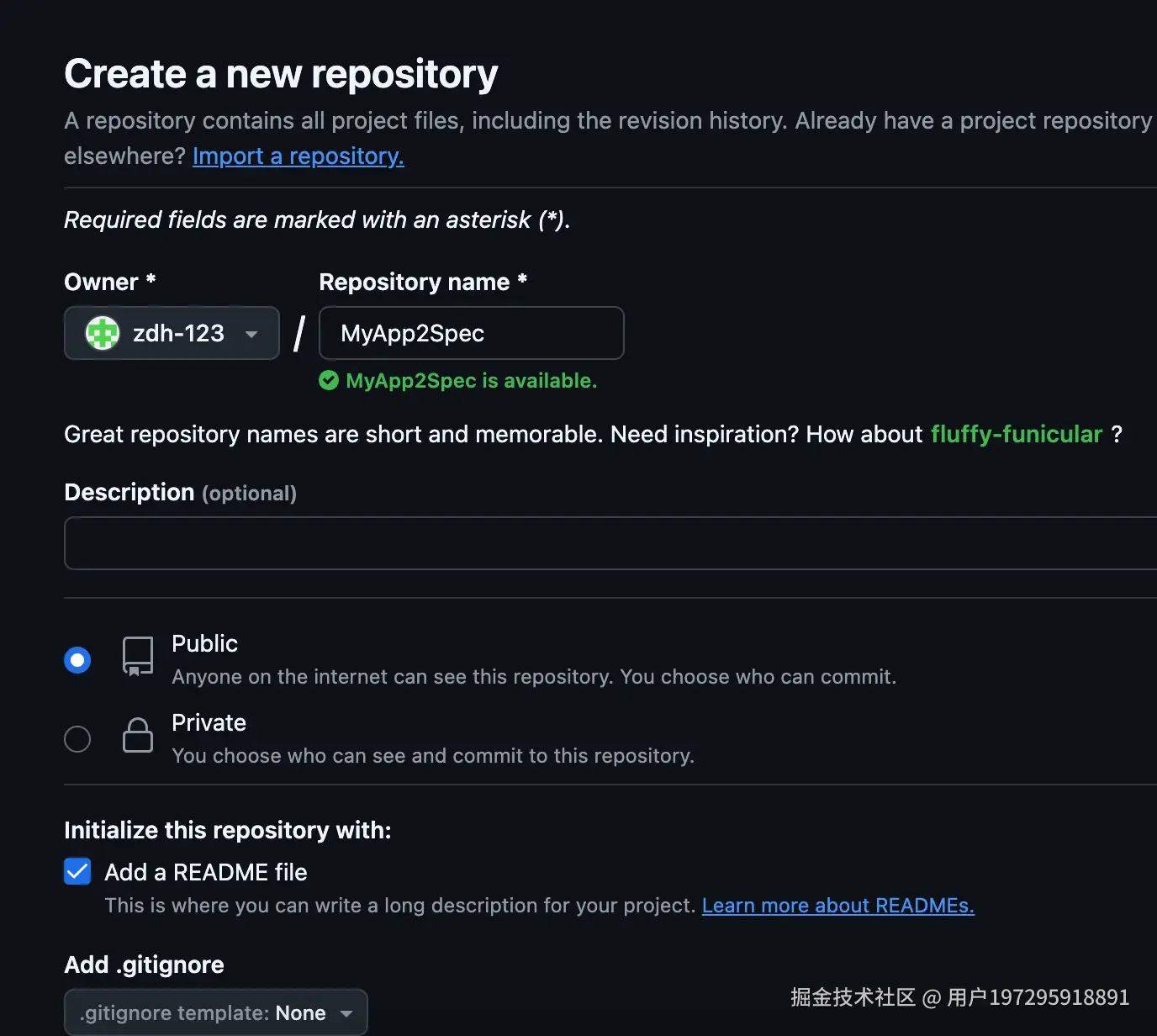This screenshot has width=1157, height=1036.
Task: Open the Import a repository link
Action: click(x=298, y=156)
